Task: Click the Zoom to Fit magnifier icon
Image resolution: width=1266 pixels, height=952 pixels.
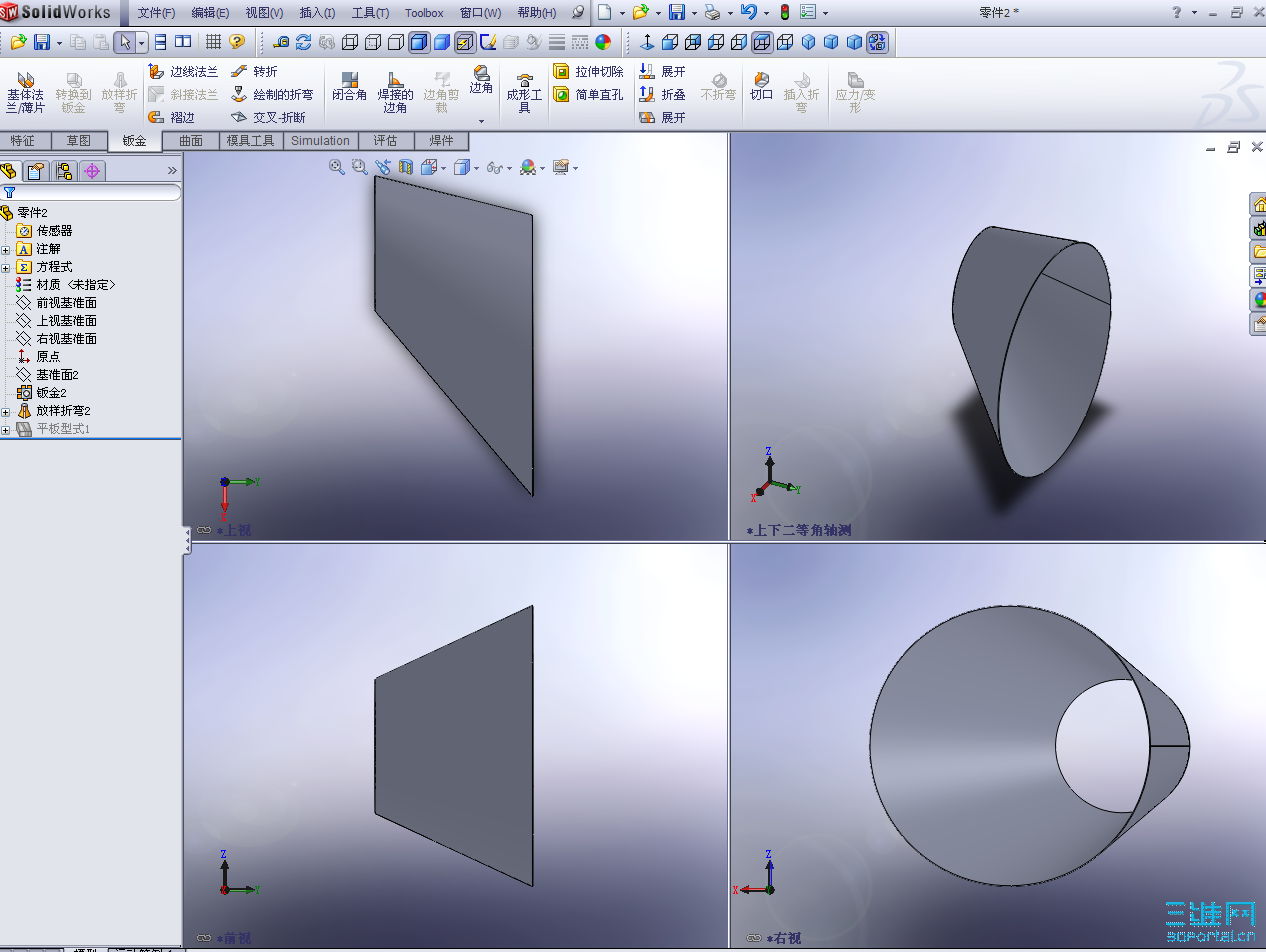Action: point(337,167)
